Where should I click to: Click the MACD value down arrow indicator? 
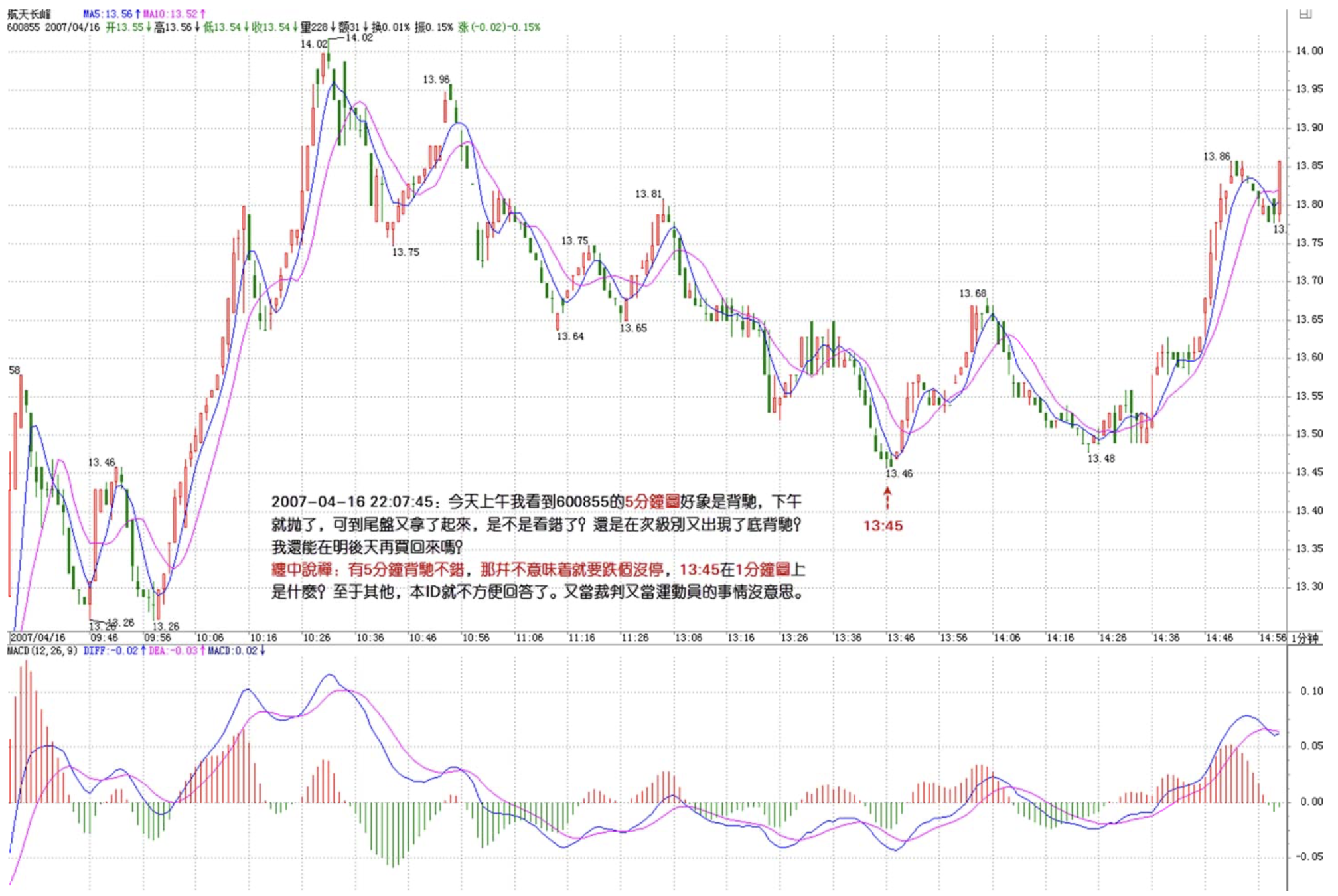pos(263,651)
